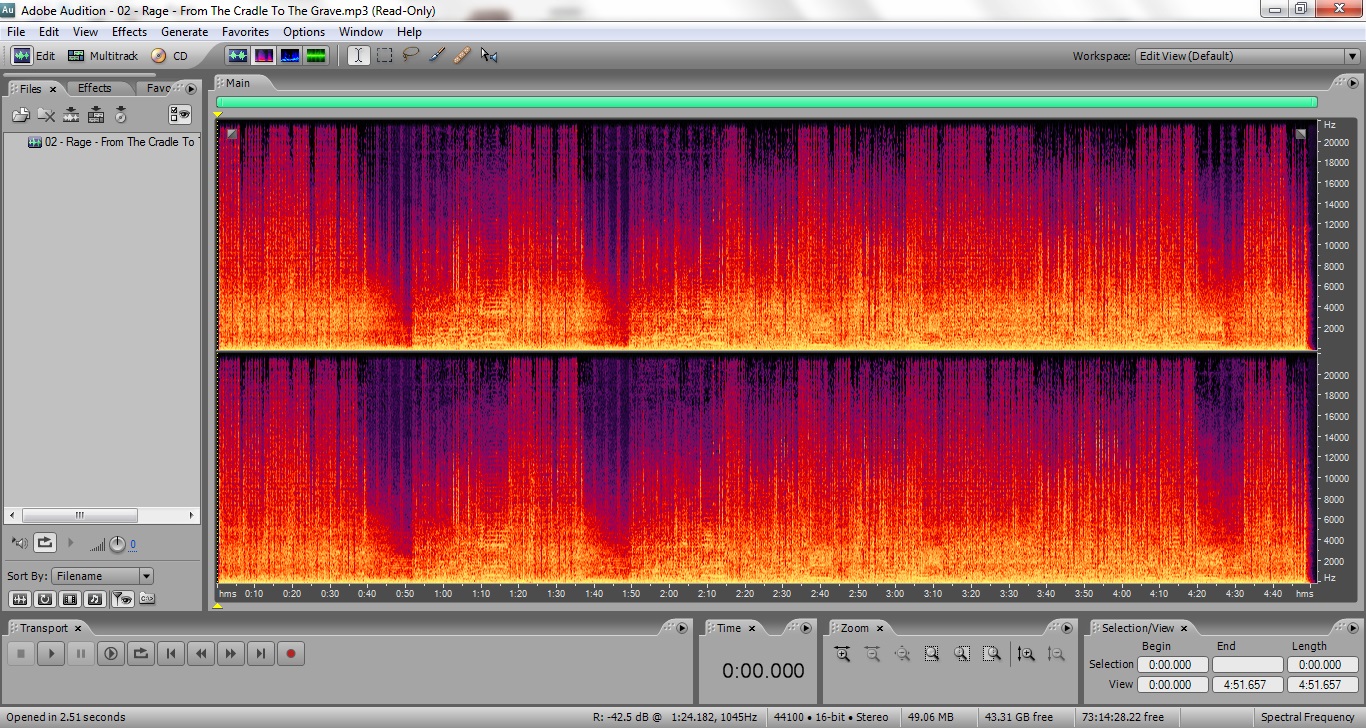Toggle Show Video Files filter button
The image size is (1366, 728).
(x=70, y=599)
